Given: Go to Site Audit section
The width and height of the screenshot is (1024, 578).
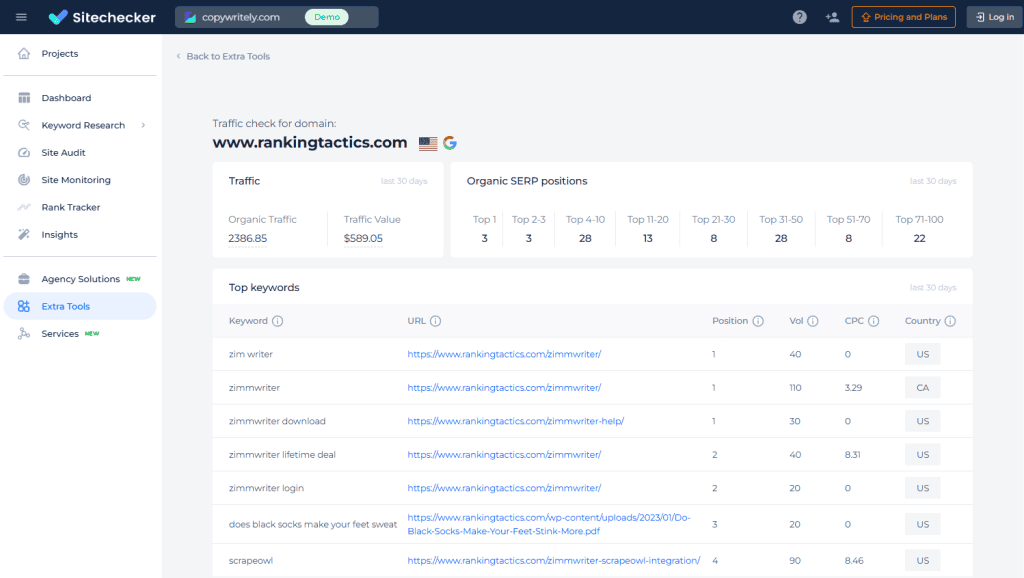Looking at the screenshot, I should [x=63, y=152].
